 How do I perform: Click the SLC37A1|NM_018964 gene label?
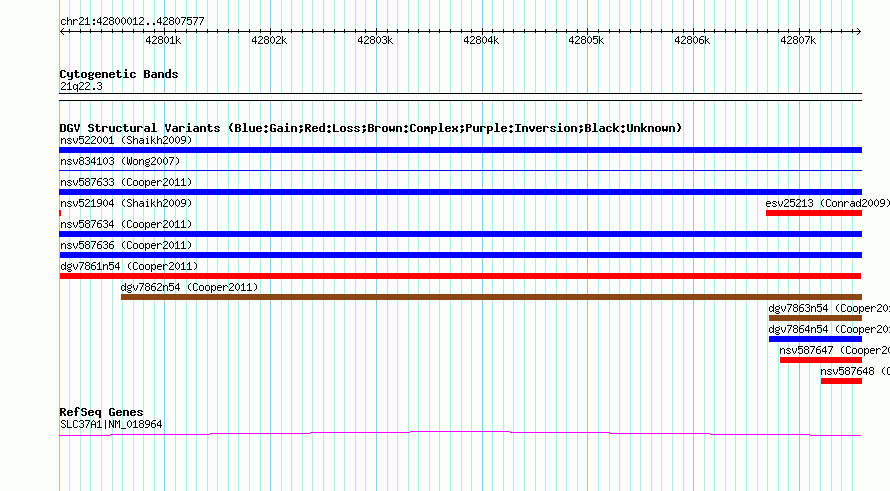(x=111, y=424)
